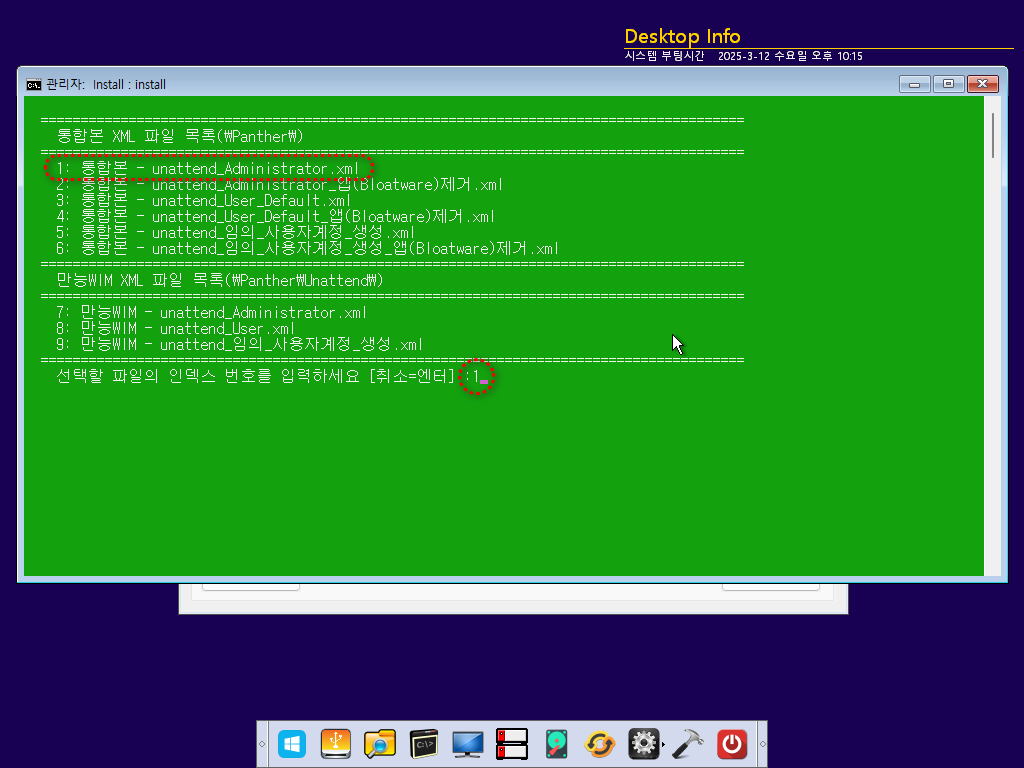Viewport: 1024px width, 768px height.
Task: Launch the teal hard disk utility icon
Action: [556, 744]
